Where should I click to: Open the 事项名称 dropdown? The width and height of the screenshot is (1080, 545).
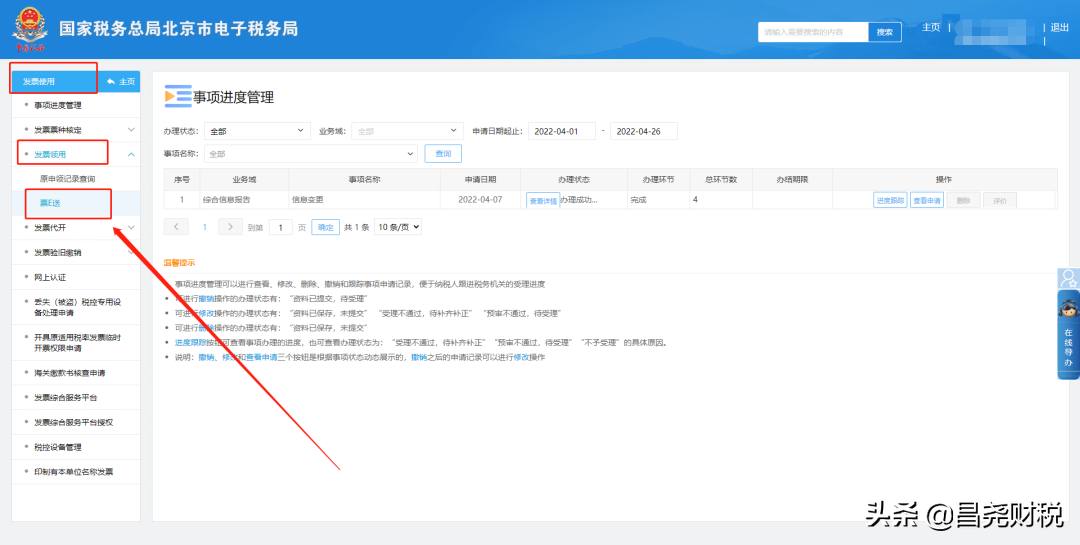310,154
